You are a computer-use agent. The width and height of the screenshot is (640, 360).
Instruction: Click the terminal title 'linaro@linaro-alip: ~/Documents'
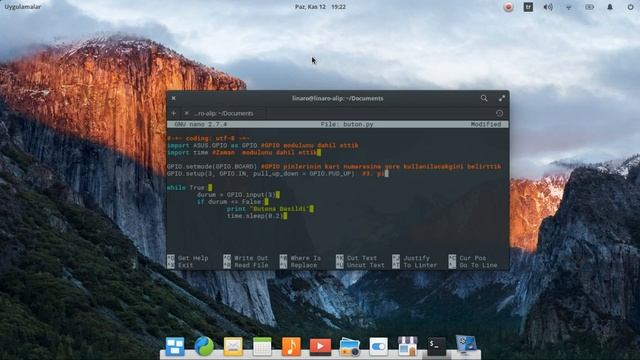pyautogui.click(x=338, y=98)
